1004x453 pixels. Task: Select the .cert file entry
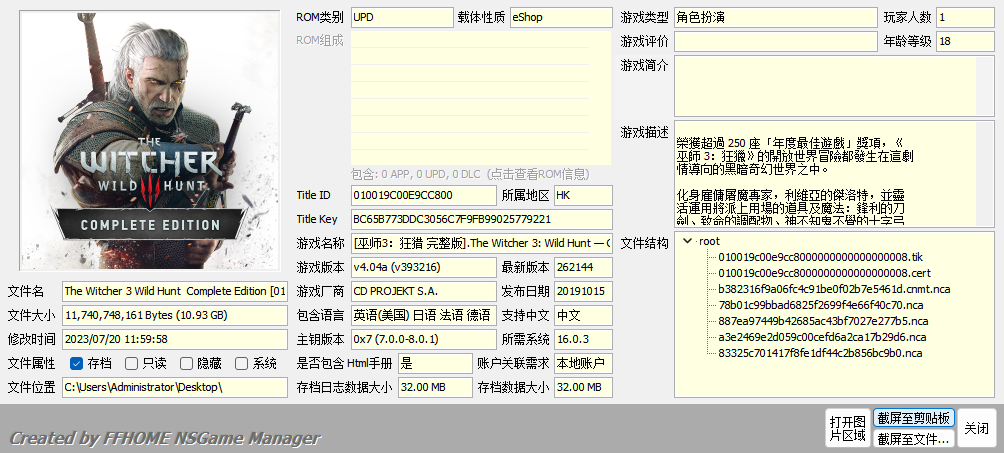[824, 273]
